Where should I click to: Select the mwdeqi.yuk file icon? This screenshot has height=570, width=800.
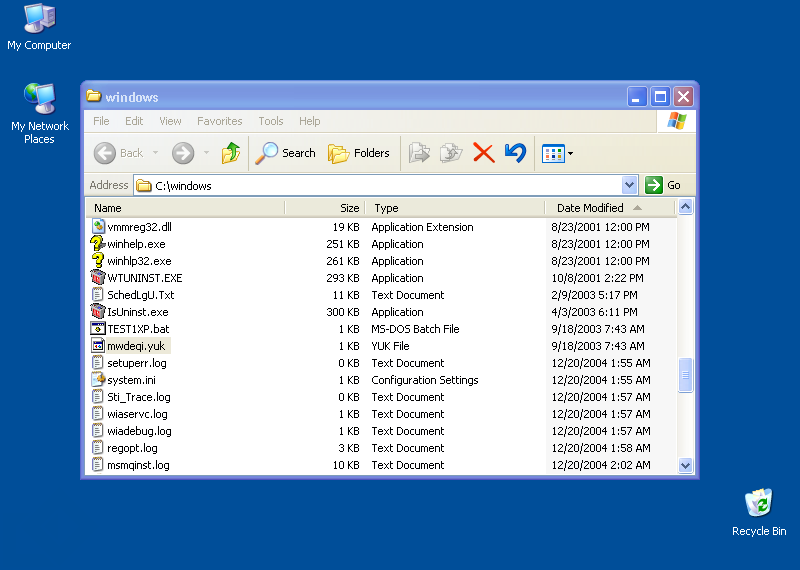[98, 346]
